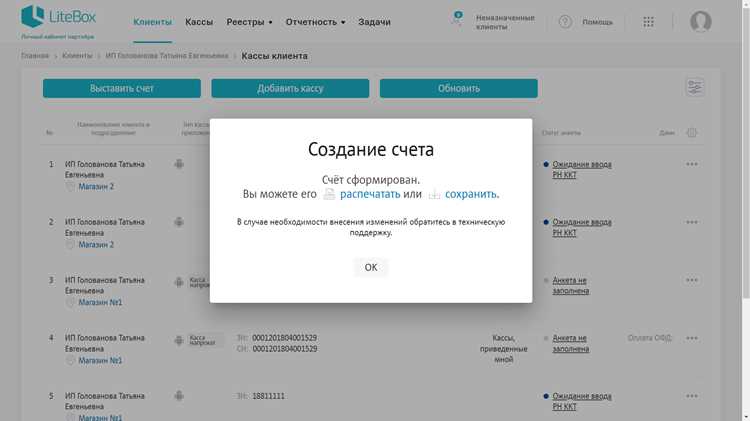This screenshot has width=750, height=421.
Task: Open row 1 three-dots menu
Action: (692, 164)
